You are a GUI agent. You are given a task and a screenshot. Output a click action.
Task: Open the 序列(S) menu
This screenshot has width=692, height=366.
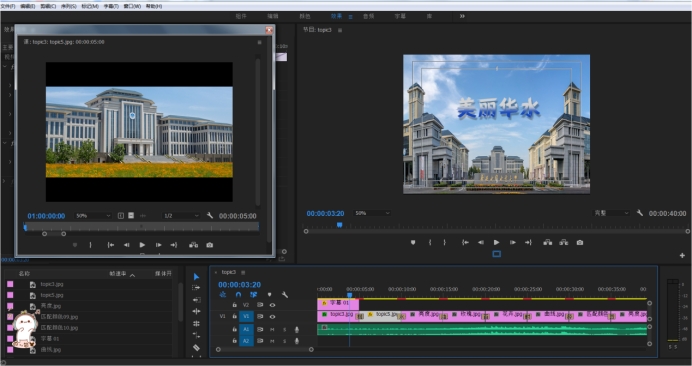(68, 6)
